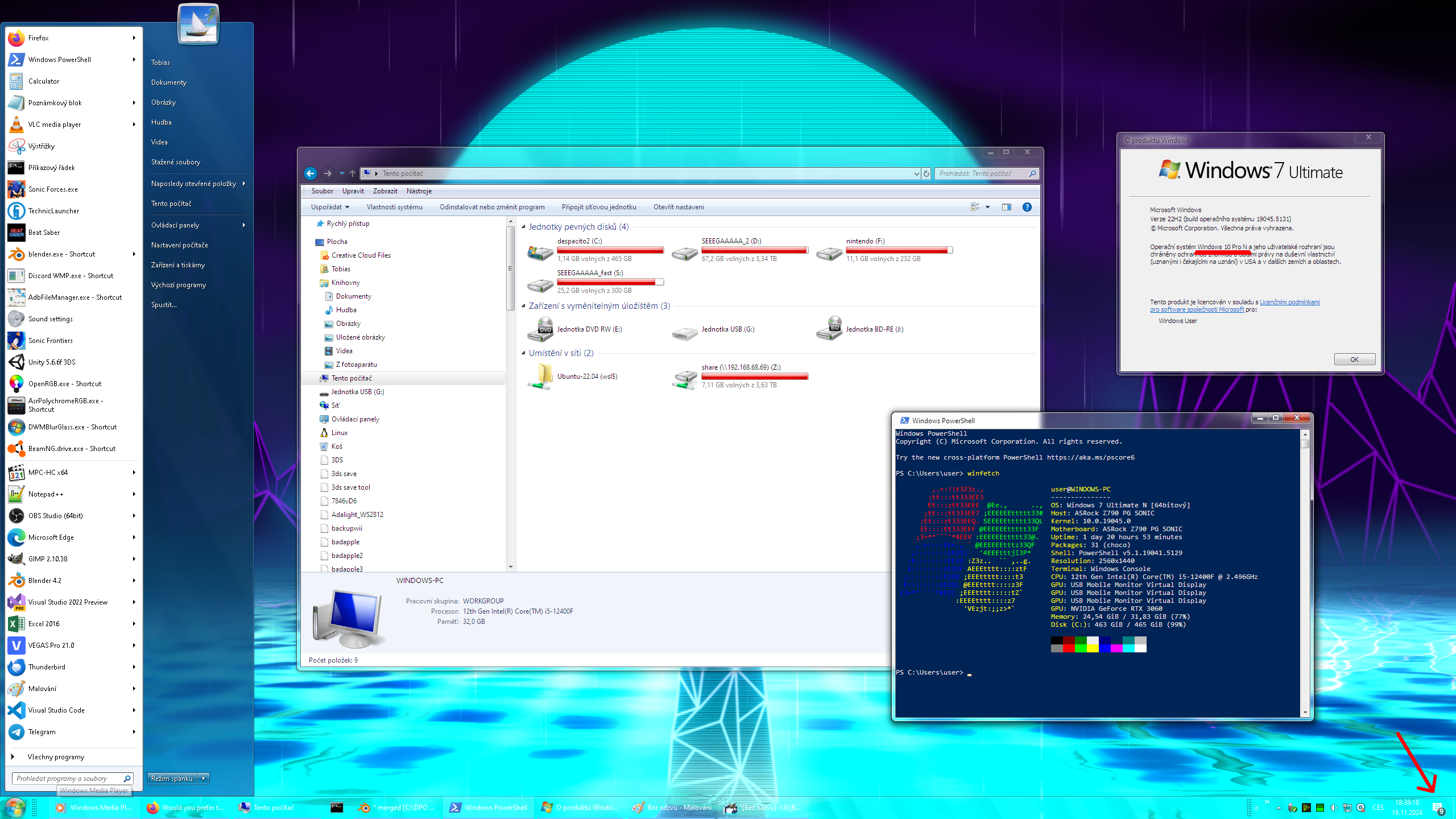Click OK in O produktu Windows dialog

pyautogui.click(x=1354, y=359)
